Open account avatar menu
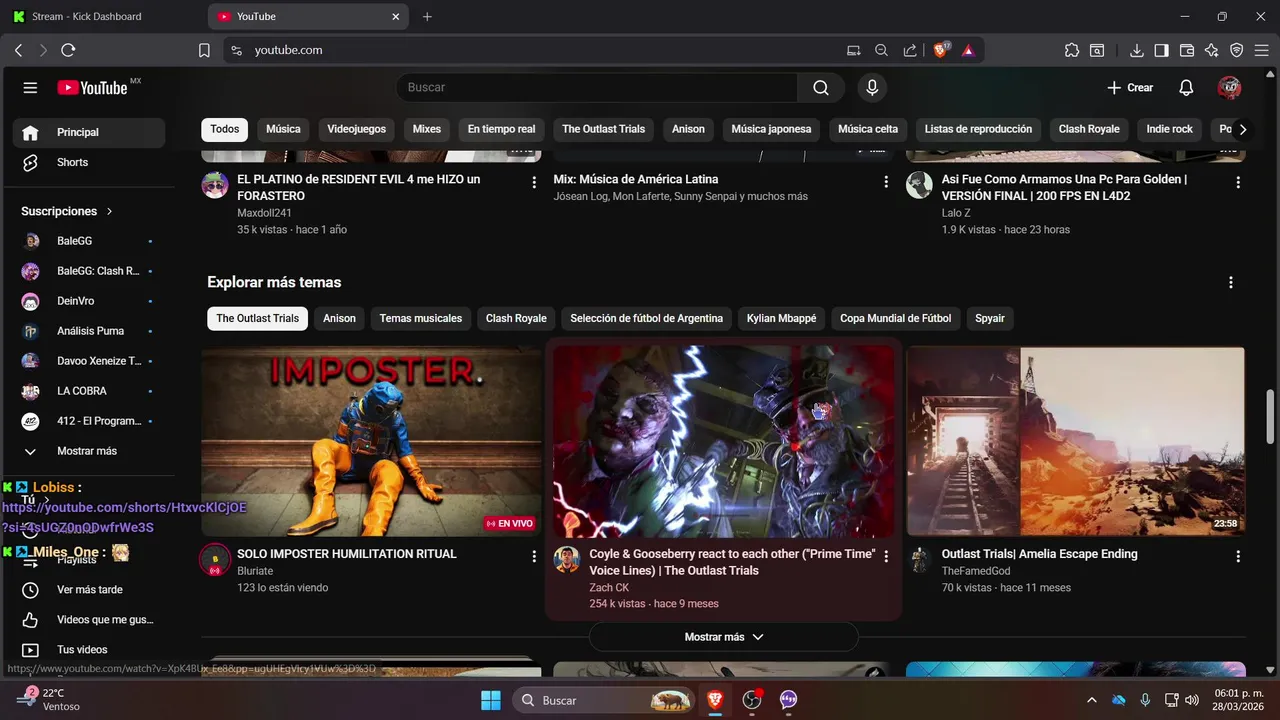The image size is (1280, 720). 1229,88
